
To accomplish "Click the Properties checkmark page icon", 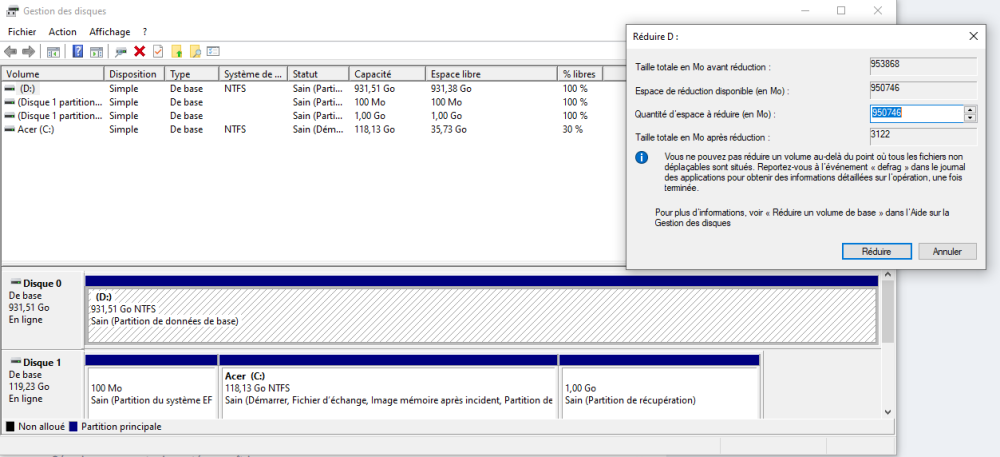I will click(158, 52).
